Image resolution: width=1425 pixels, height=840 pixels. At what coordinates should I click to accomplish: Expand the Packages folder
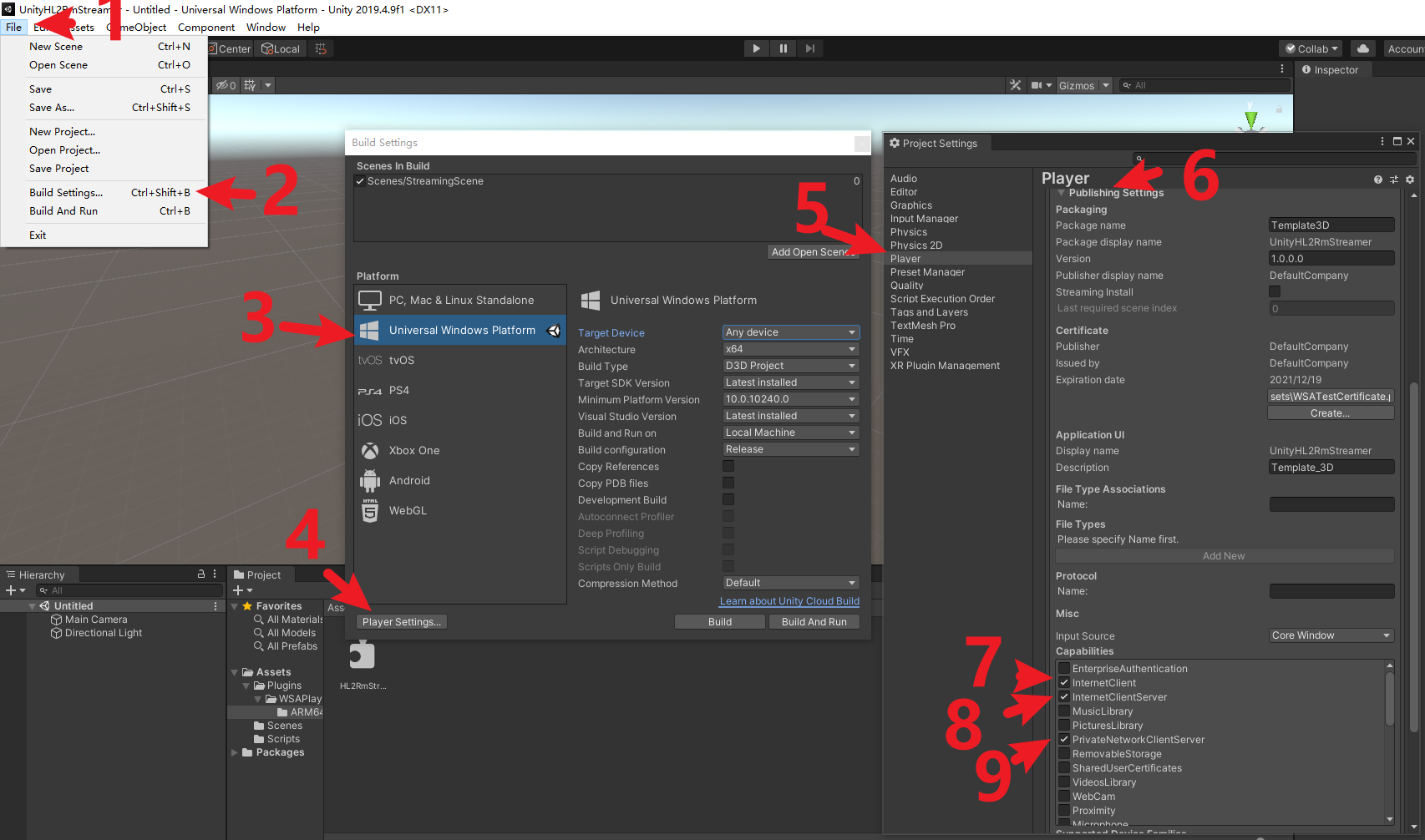(234, 752)
